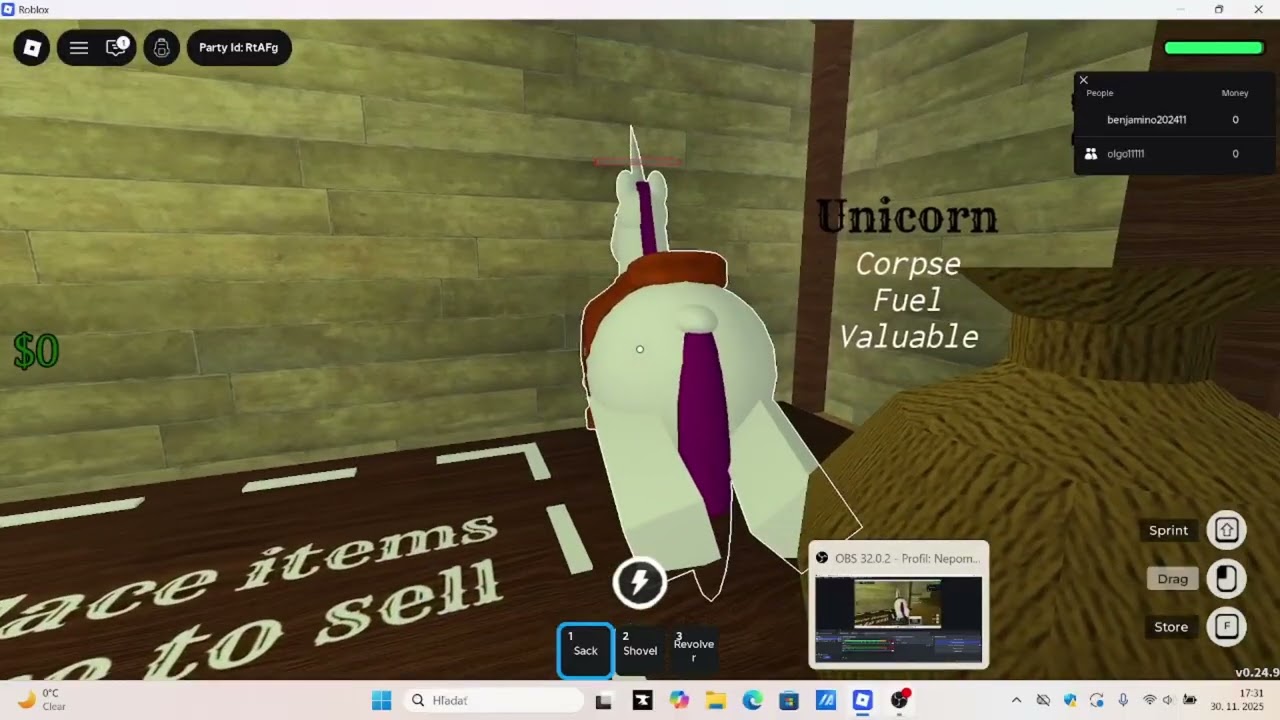
Task: Click the Store label
Action: tap(1171, 627)
